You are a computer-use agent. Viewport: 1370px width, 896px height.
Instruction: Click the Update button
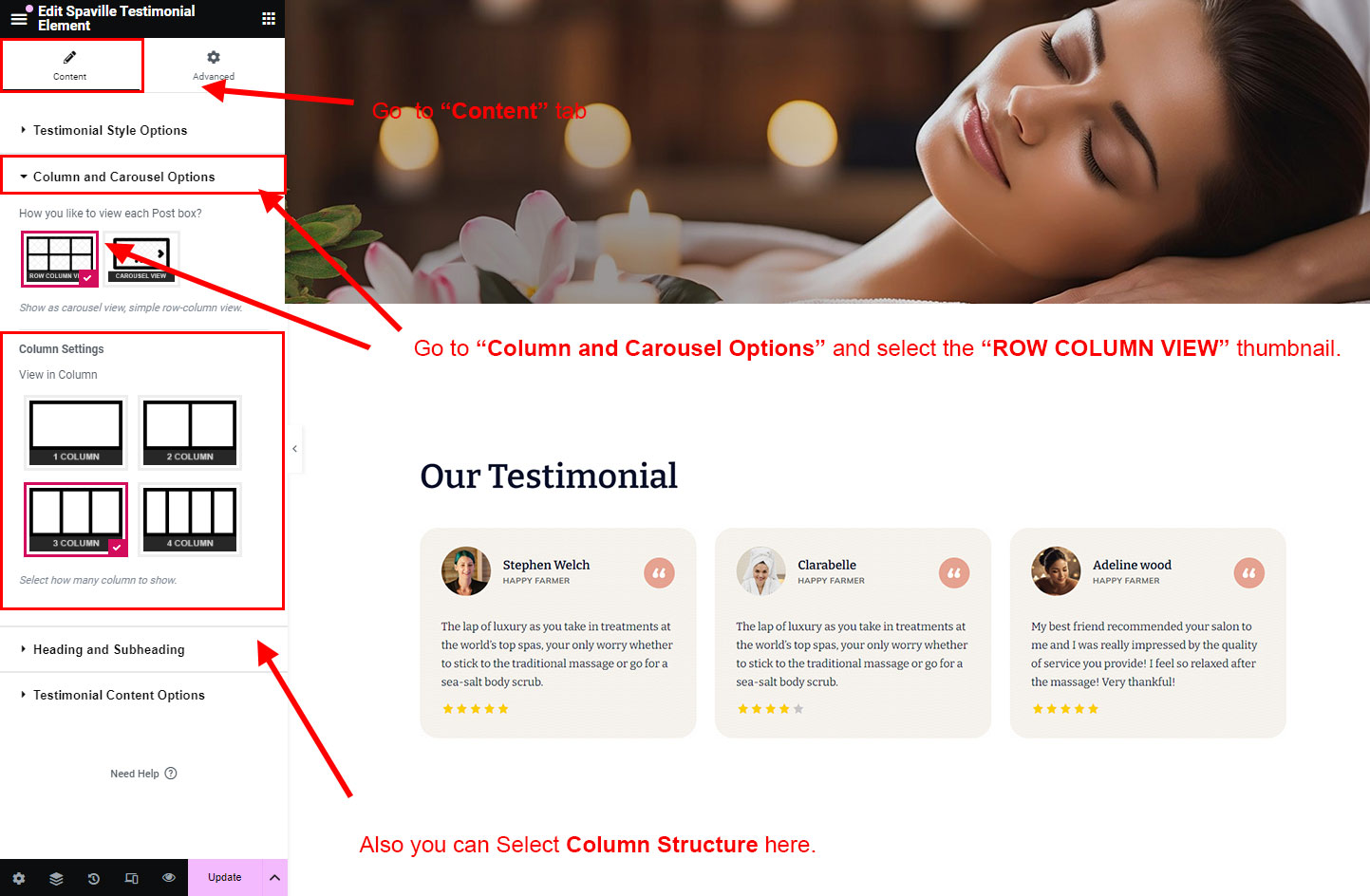[x=225, y=878]
